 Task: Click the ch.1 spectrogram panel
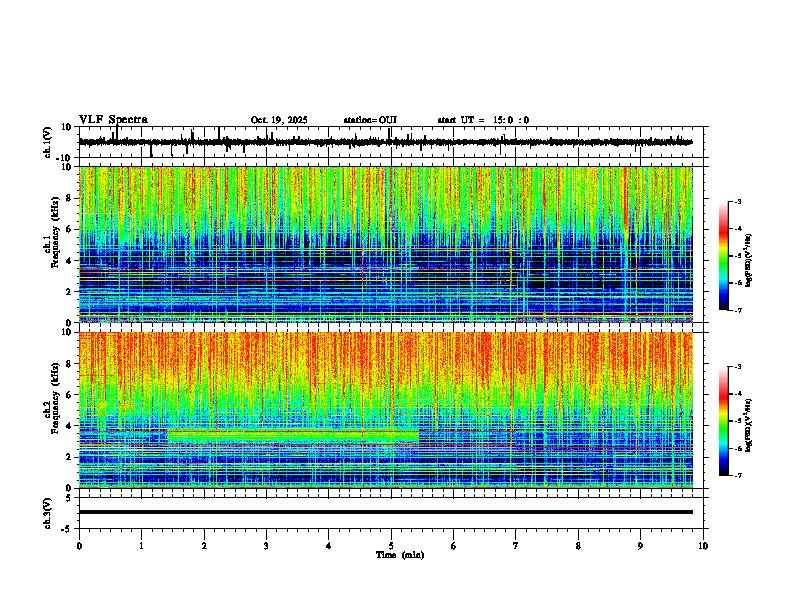point(386,244)
